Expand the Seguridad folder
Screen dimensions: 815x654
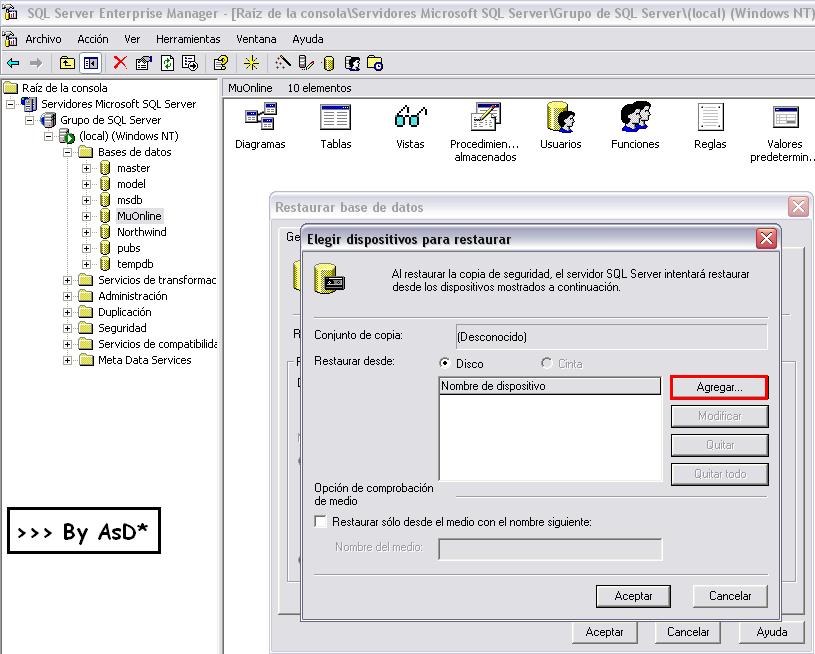67,328
